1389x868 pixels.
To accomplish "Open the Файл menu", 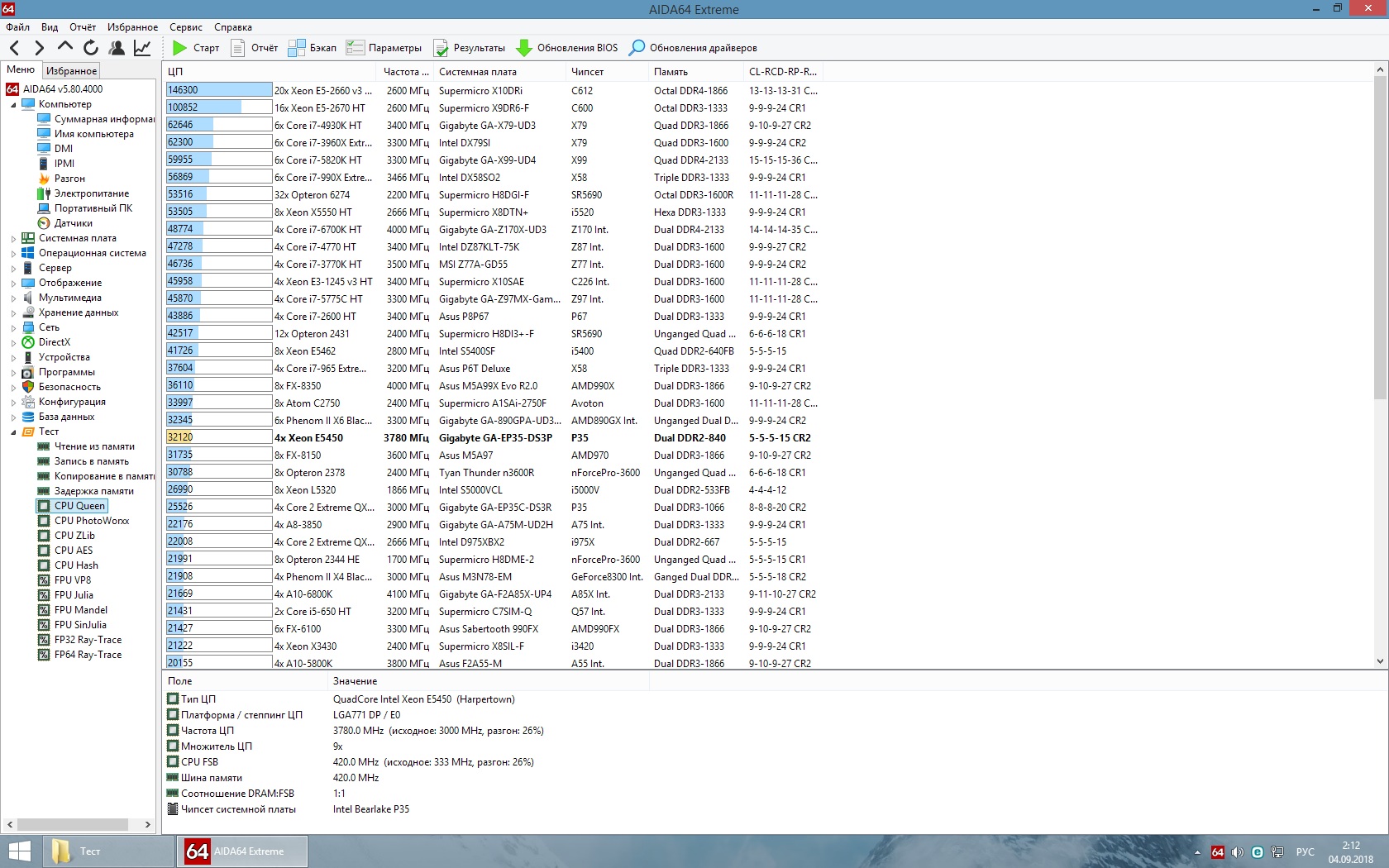I will pyautogui.click(x=18, y=27).
